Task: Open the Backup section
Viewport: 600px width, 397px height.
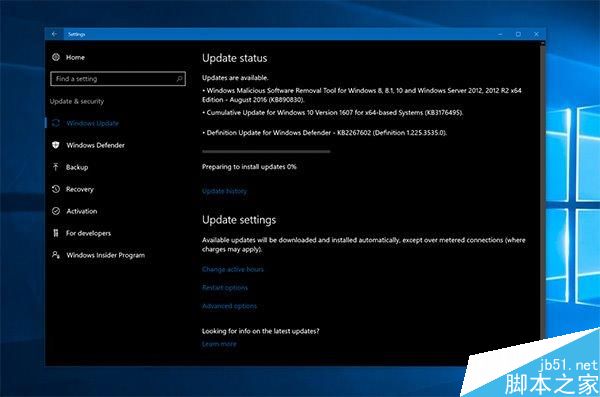Action: (x=77, y=167)
